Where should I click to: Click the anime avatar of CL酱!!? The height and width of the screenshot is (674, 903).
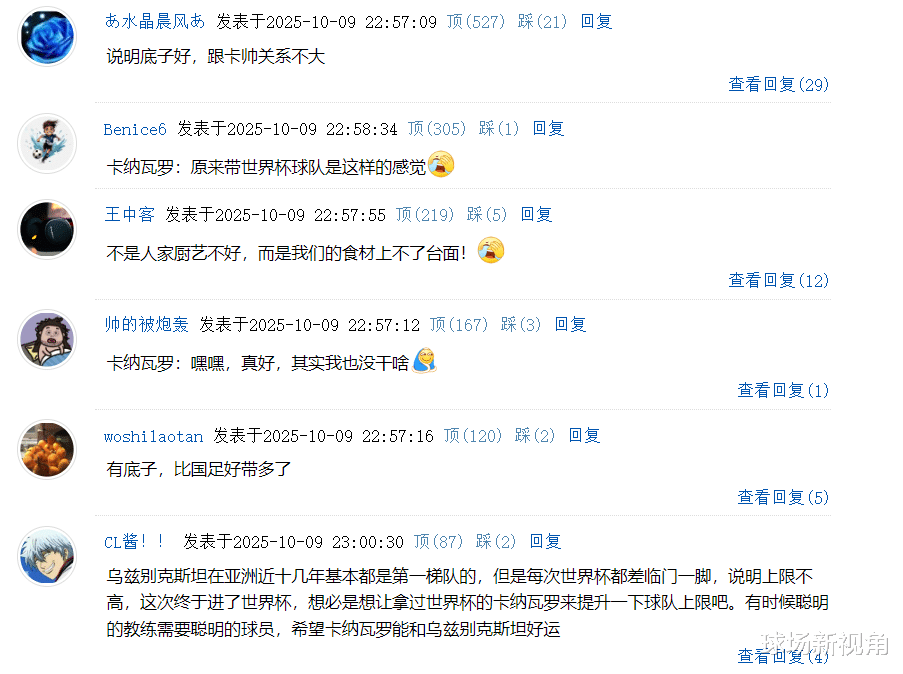(47, 556)
